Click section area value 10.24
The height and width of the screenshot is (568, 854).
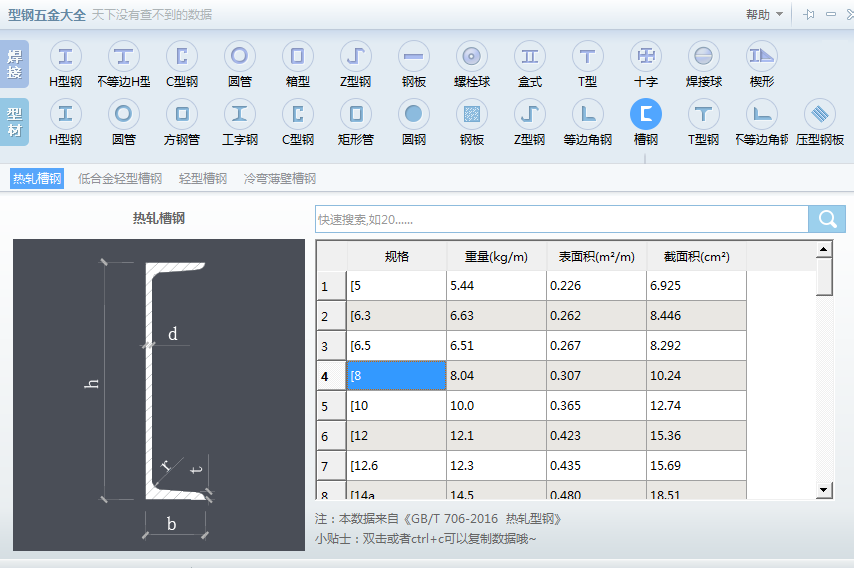(x=697, y=376)
